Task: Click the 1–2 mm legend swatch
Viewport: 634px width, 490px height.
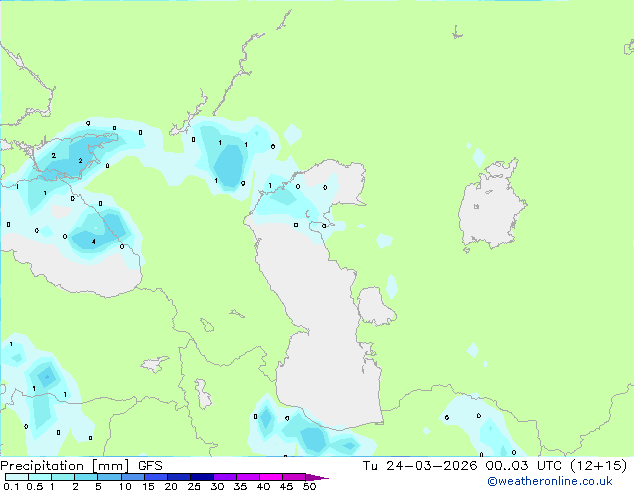Action: [x=63, y=477]
